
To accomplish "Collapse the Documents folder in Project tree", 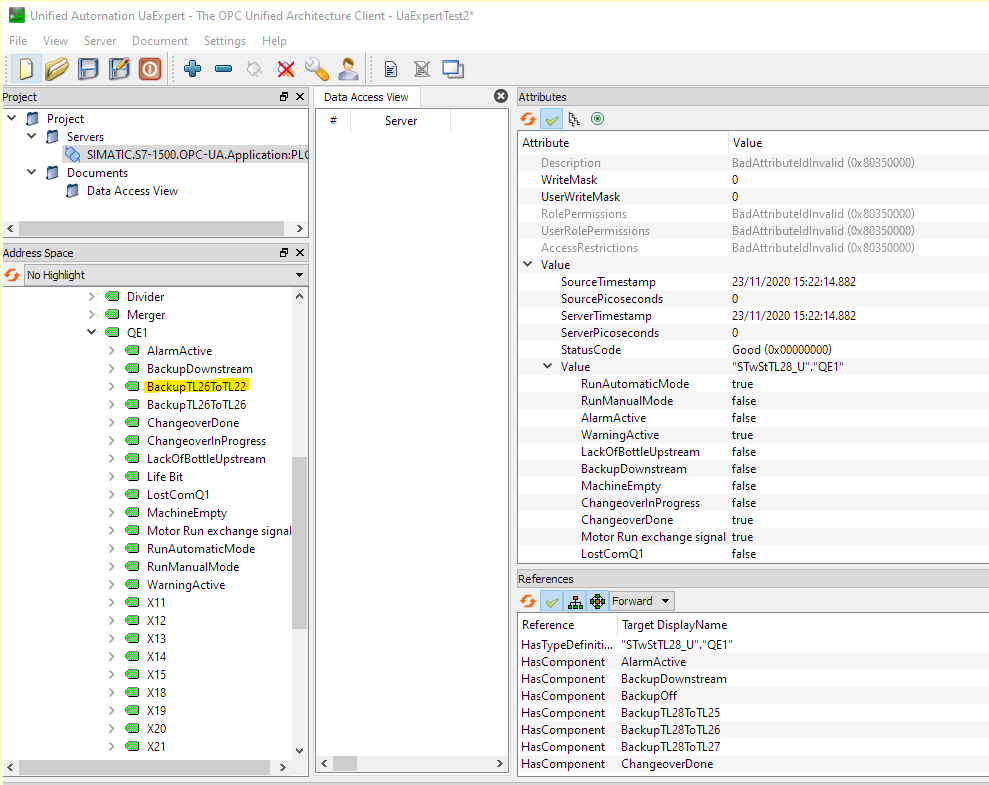I will pos(32,172).
